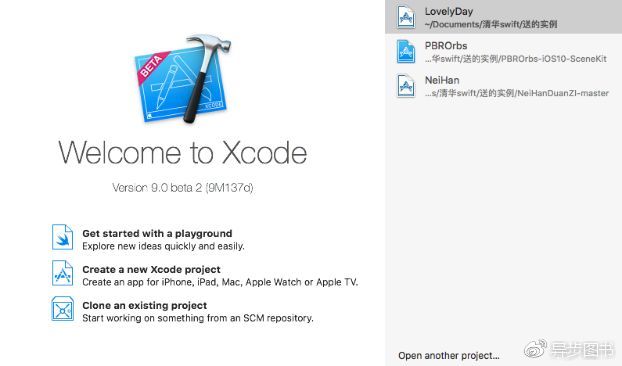The image size is (622, 366).
Task: Select 'Get started with a playground'
Action: coord(157,234)
